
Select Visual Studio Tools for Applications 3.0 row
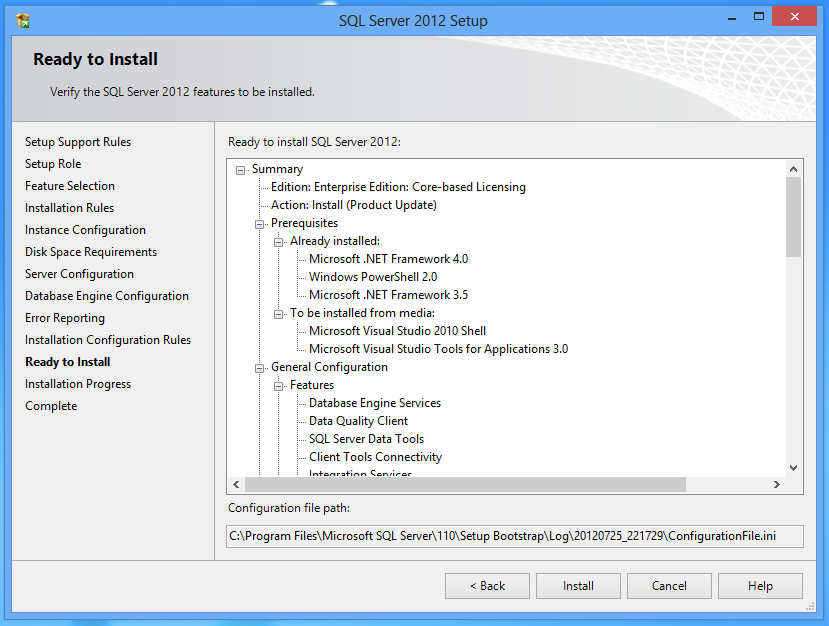(438, 349)
